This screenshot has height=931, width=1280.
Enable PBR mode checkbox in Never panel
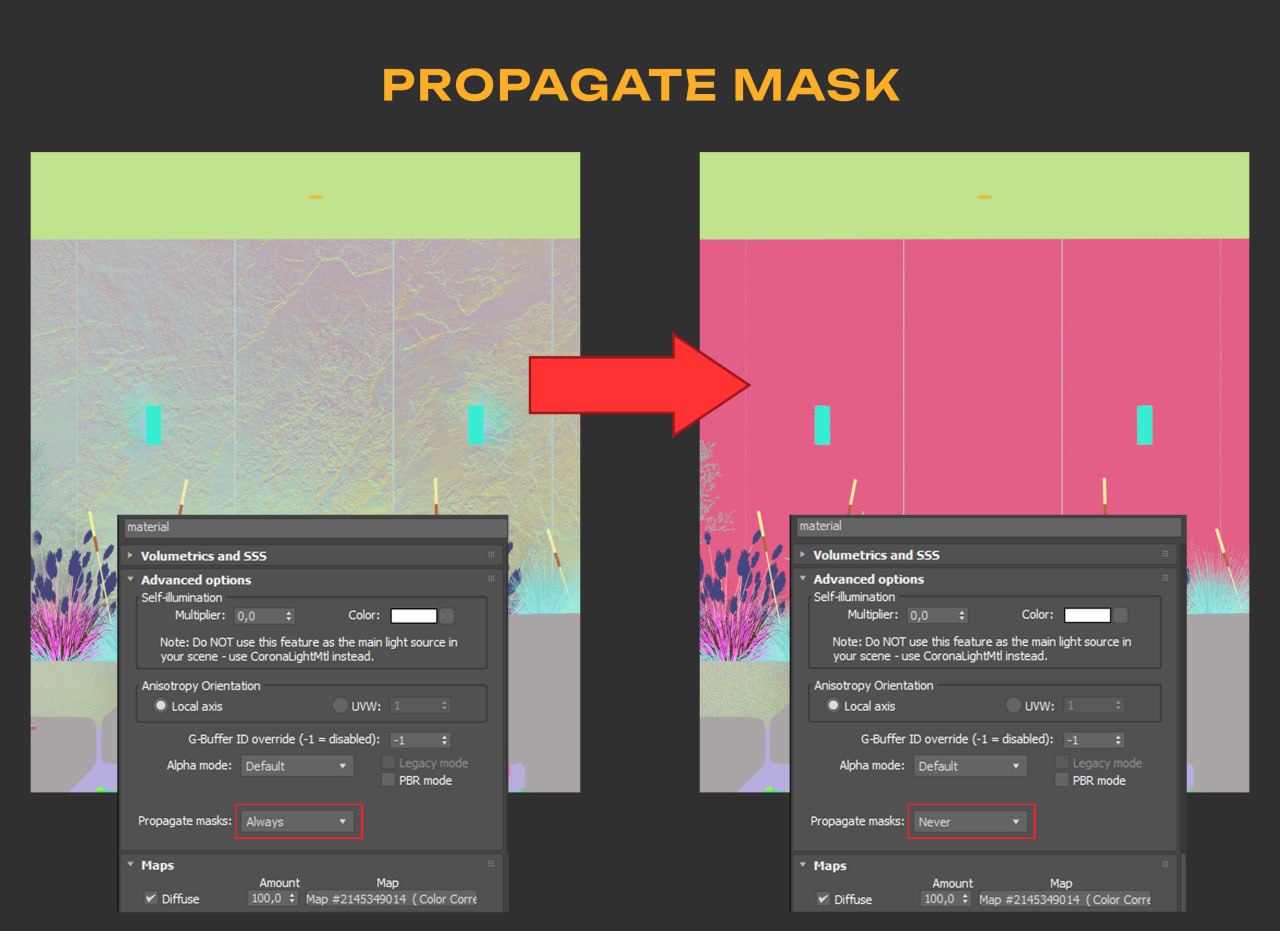[1062, 780]
